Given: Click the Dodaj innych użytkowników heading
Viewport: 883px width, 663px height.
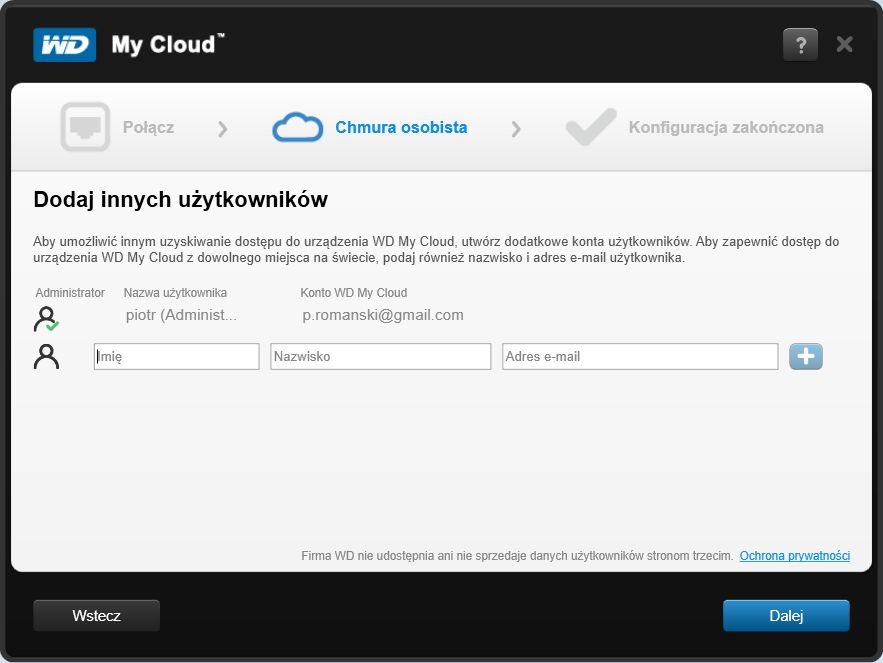Looking at the screenshot, I should pos(180,199).
